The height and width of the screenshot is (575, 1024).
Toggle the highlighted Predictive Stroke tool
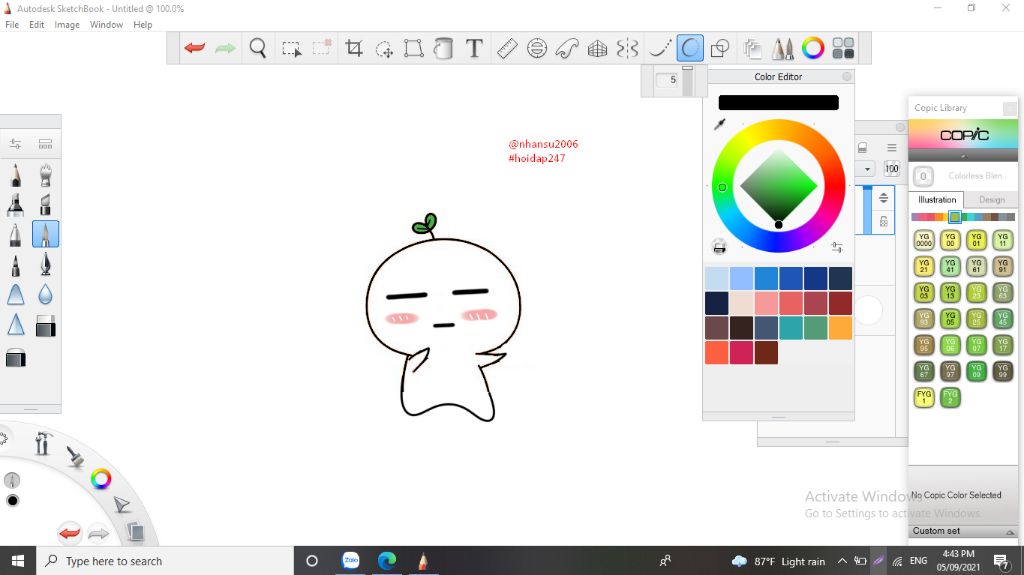coord(690,48)
